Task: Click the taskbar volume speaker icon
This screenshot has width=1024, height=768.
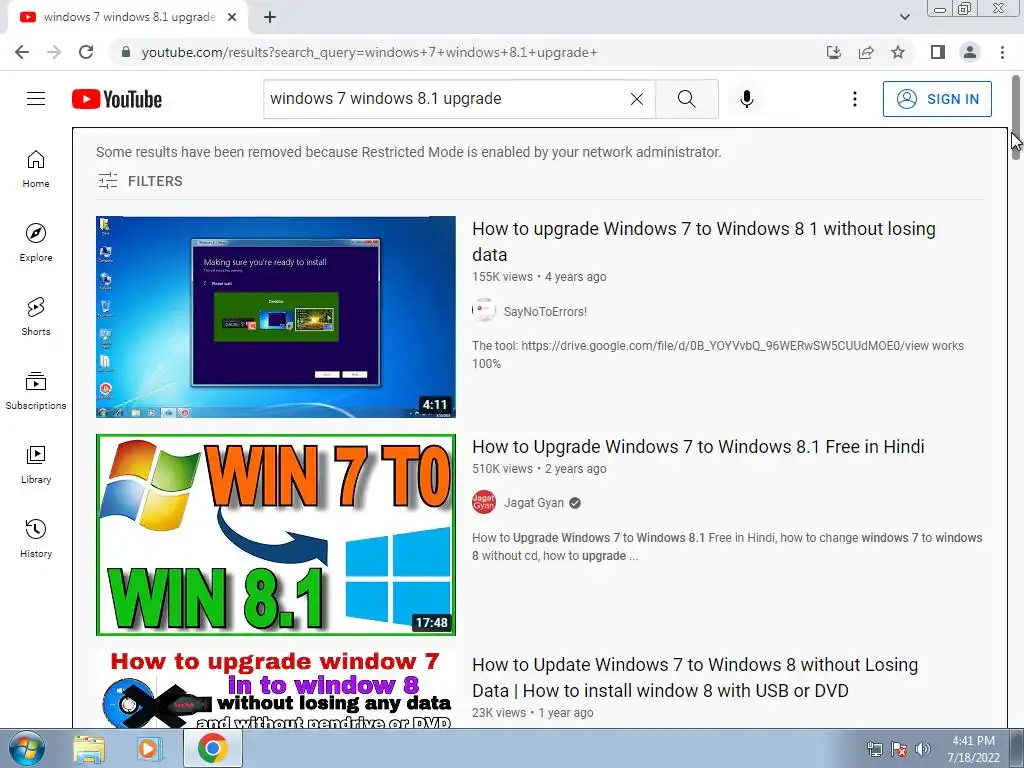Action: click(x=923, y=749)
